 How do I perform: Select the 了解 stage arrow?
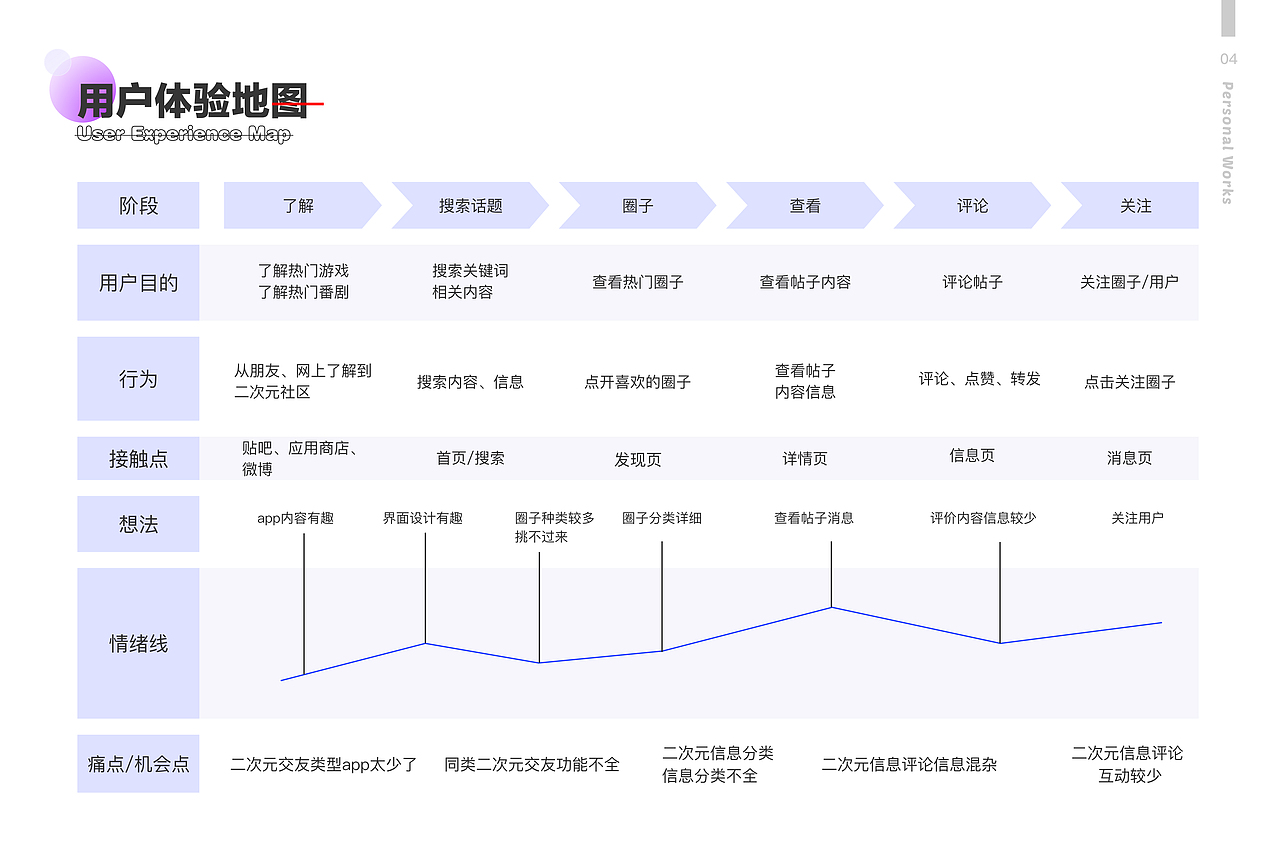click(298, 205)
